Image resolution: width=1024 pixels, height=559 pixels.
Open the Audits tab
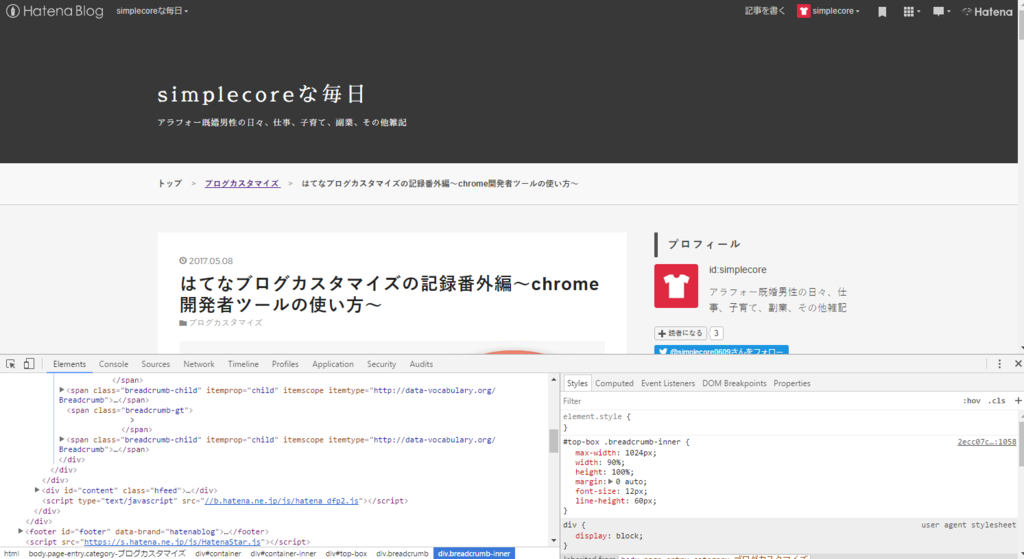(421, 364)
